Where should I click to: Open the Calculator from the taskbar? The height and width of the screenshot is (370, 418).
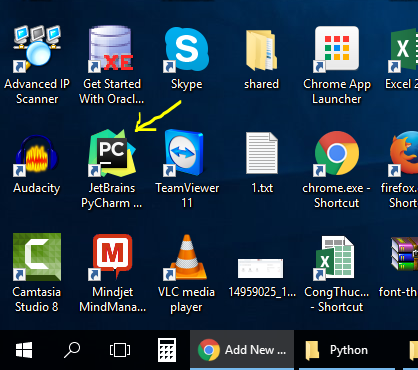pyautogui.click(x=167, y=350)
